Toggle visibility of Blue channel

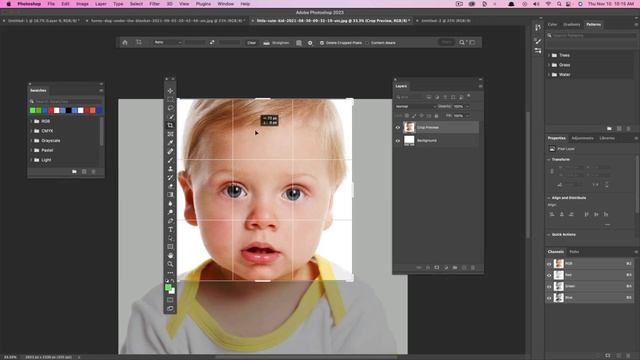[549, 298]
